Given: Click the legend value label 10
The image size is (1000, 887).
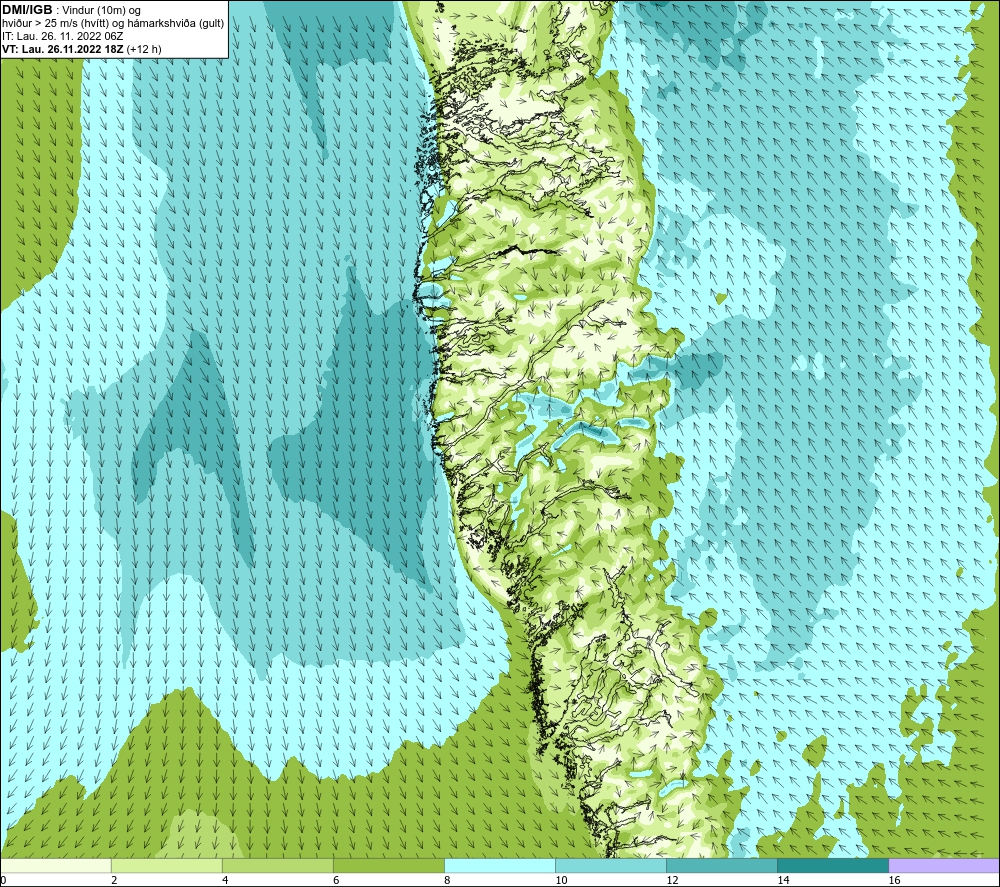Looking at the screenshot, I should [x=561, y=881].
